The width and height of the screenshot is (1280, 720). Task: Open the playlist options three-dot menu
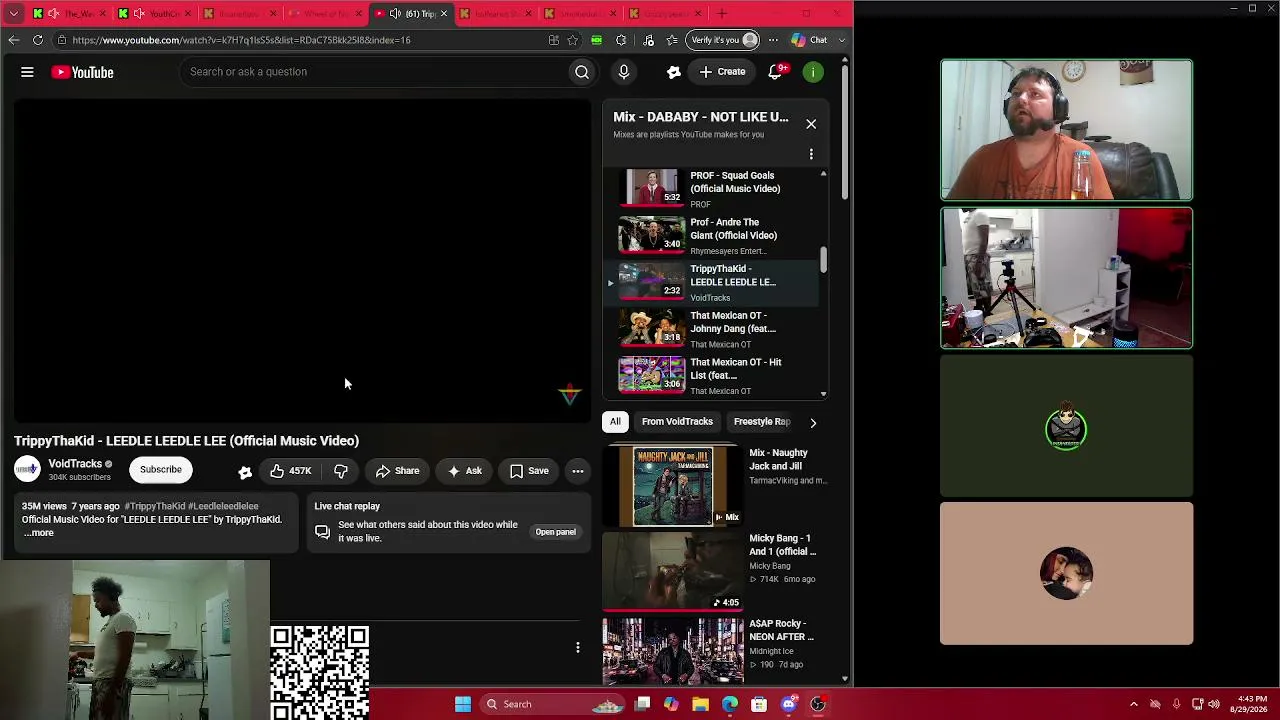(x=811, y=154)
